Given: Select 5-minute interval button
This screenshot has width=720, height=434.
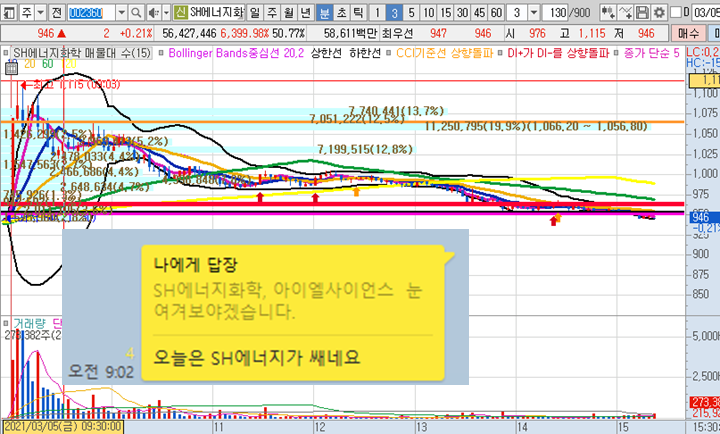Looking at the screenshot, I should click(x=411, y=12).
